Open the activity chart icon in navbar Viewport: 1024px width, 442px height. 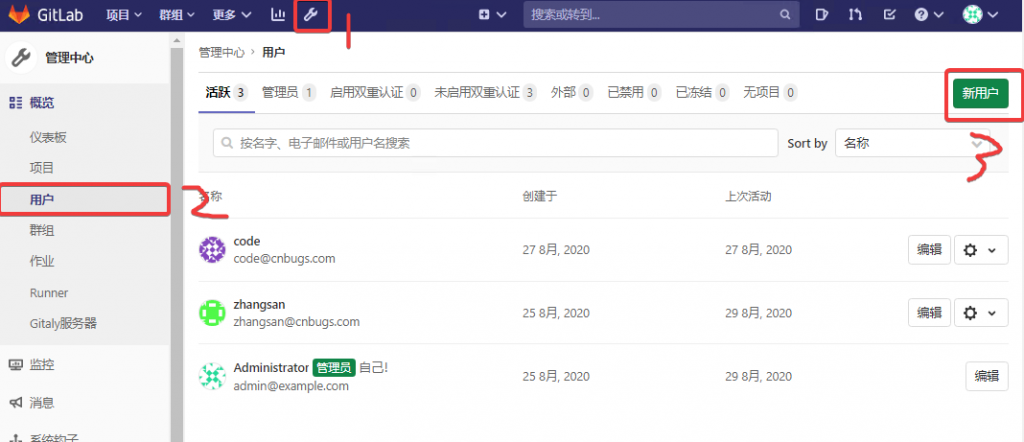coord(278,15)
